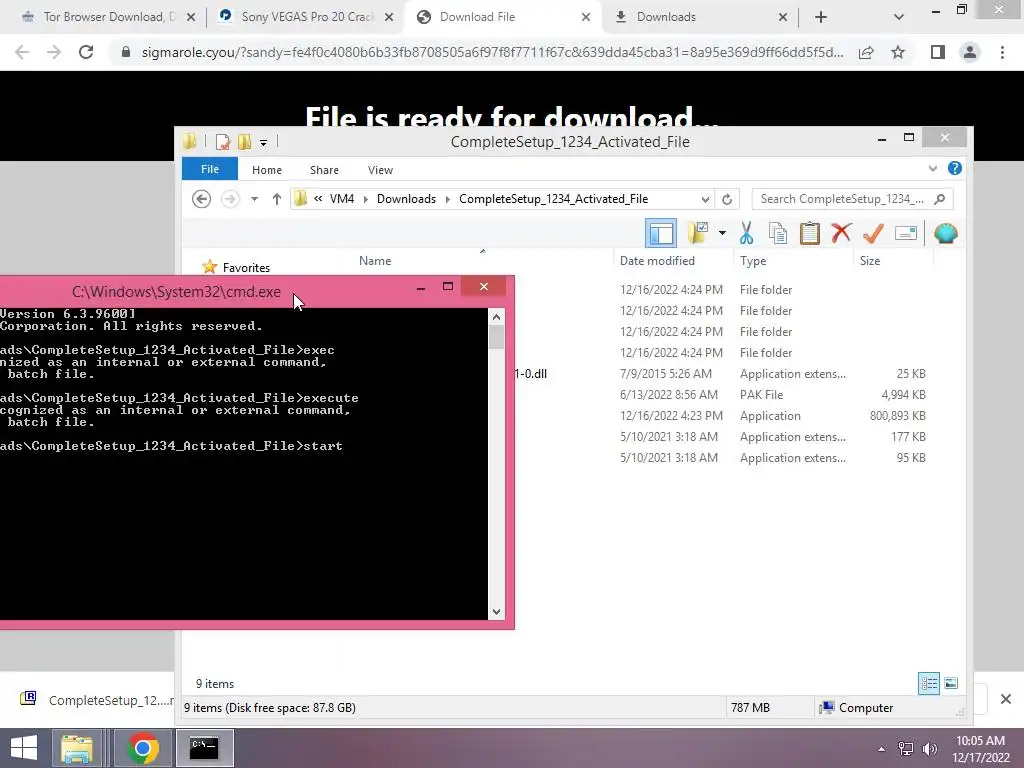Customize Quick Access Toolbar dropdown
Screen dimensions: 1024x768
(x=263, y=142)
